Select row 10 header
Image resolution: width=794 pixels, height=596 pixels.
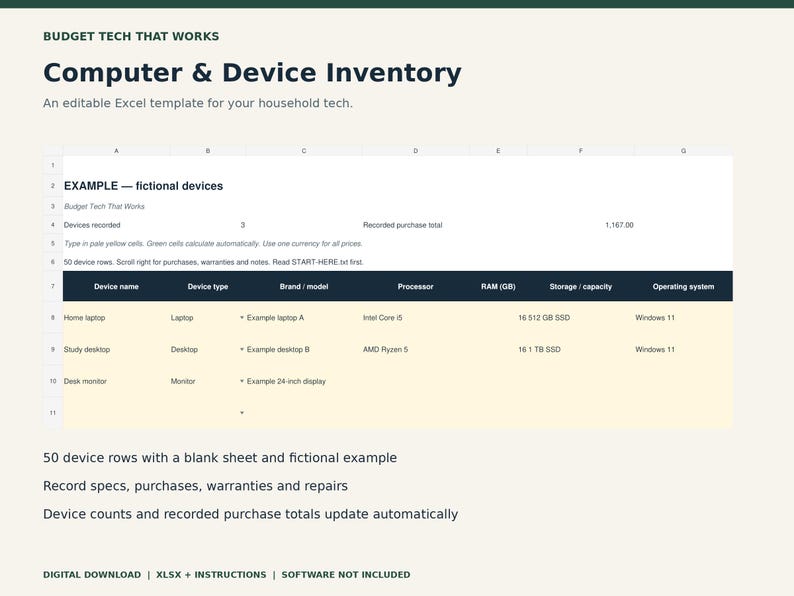53,381
